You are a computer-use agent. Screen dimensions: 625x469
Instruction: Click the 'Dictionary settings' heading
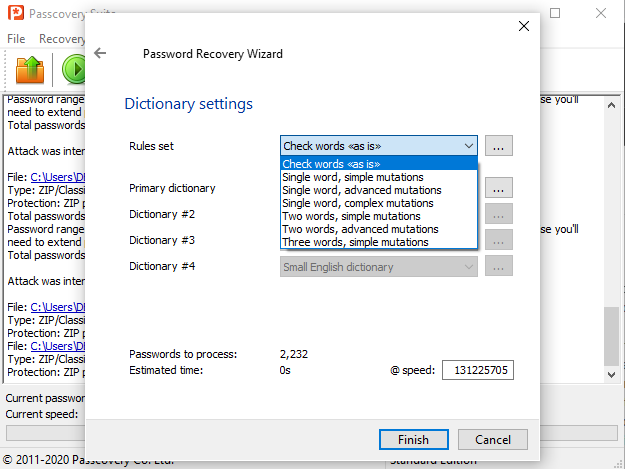click(x=189, y=104)
